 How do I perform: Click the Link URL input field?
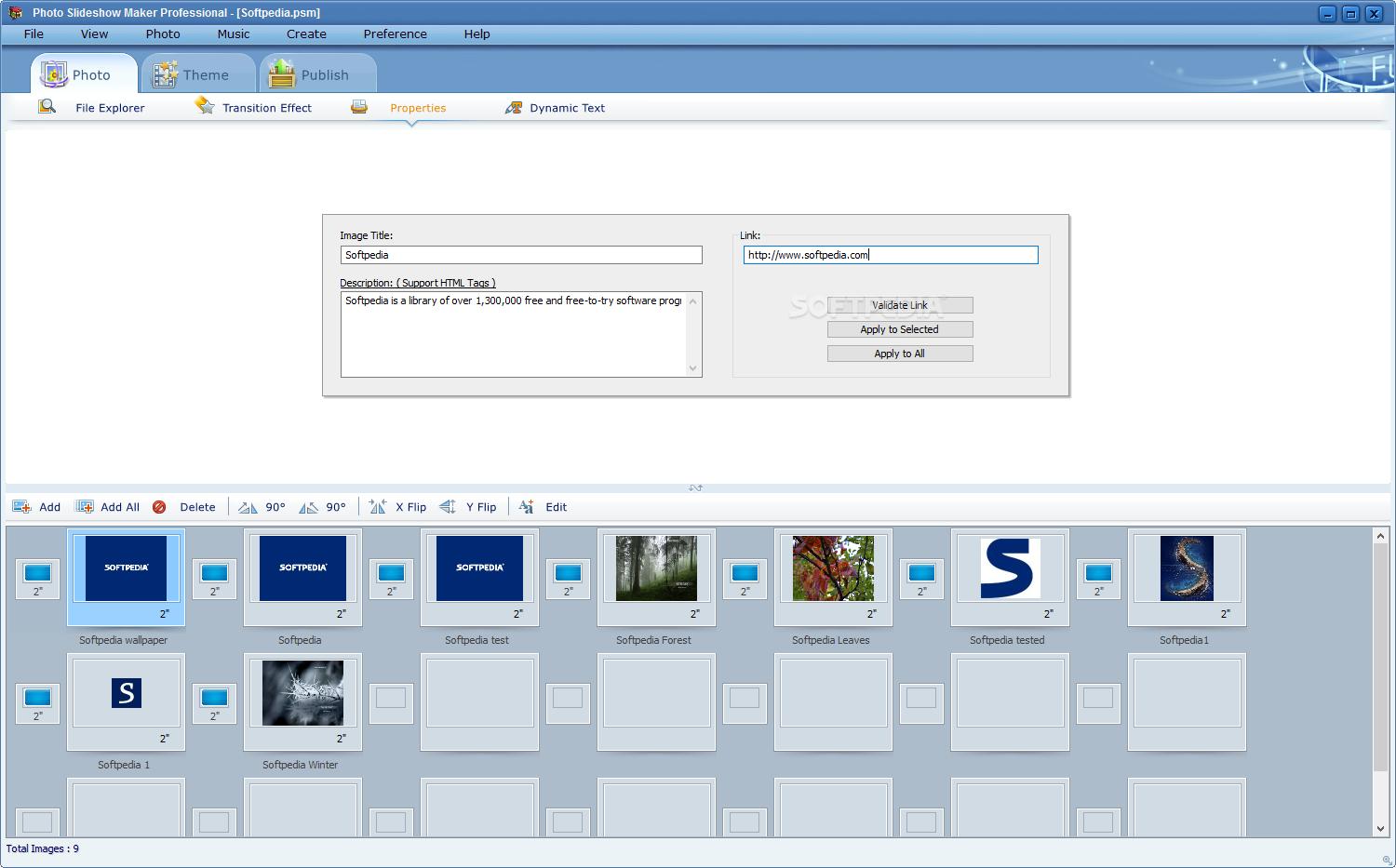coord(891,255)
